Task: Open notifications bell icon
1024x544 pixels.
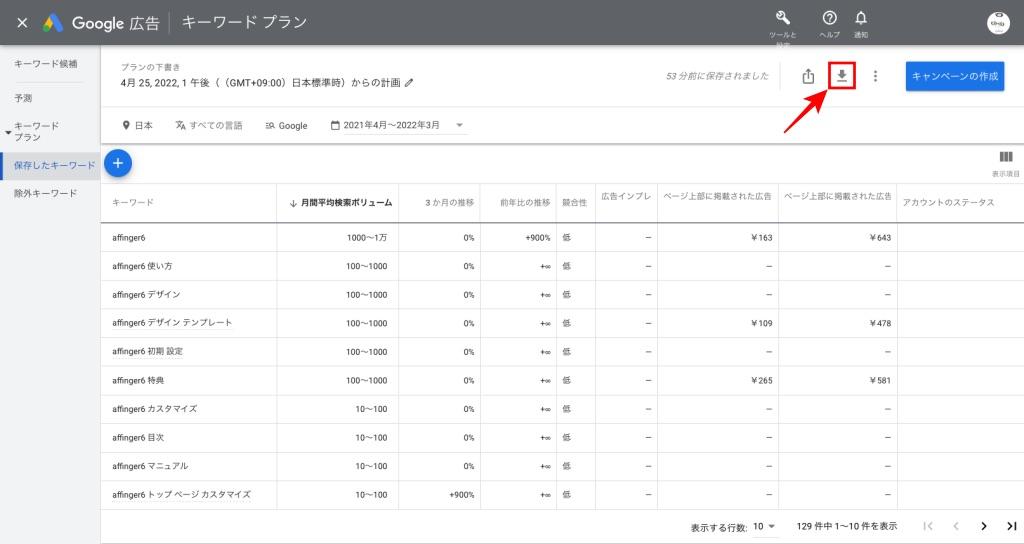Action: 861,18
